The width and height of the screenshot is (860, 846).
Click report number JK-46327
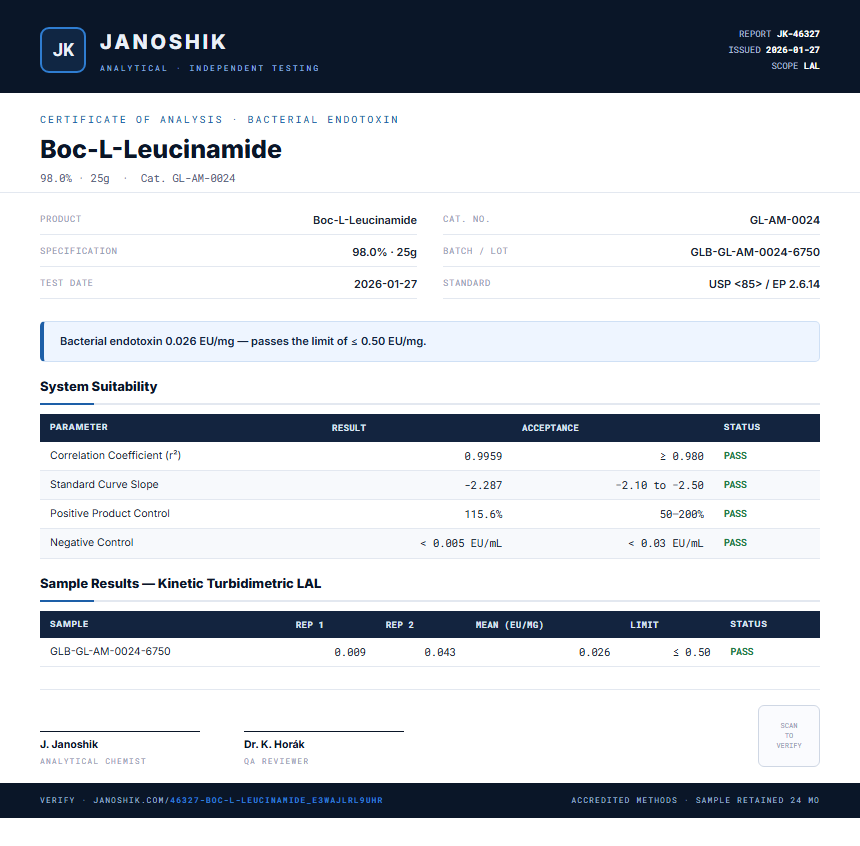(798, 34)
